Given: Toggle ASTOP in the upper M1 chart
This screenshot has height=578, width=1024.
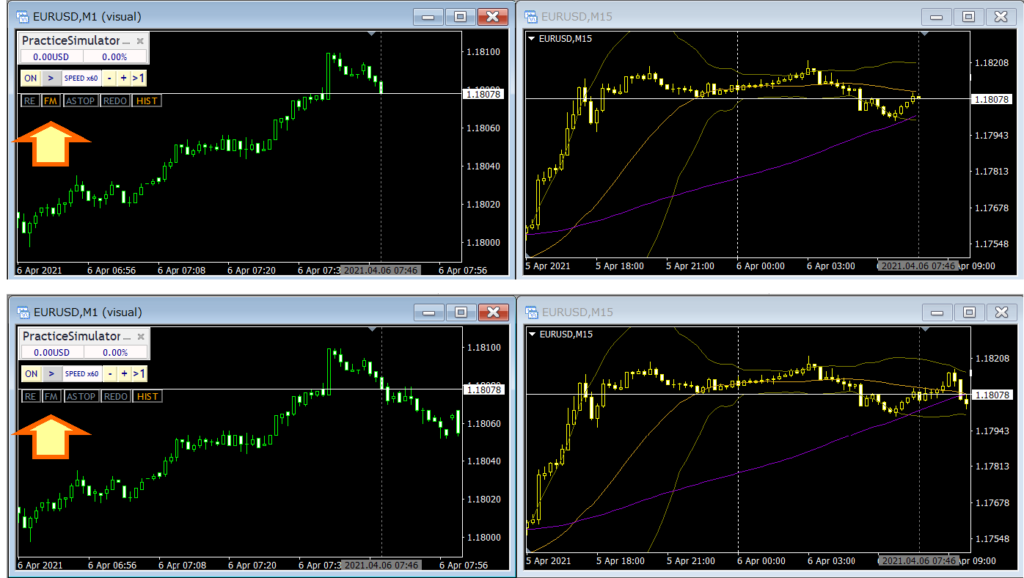Looking at the screenshot, I should pos(80,101).
